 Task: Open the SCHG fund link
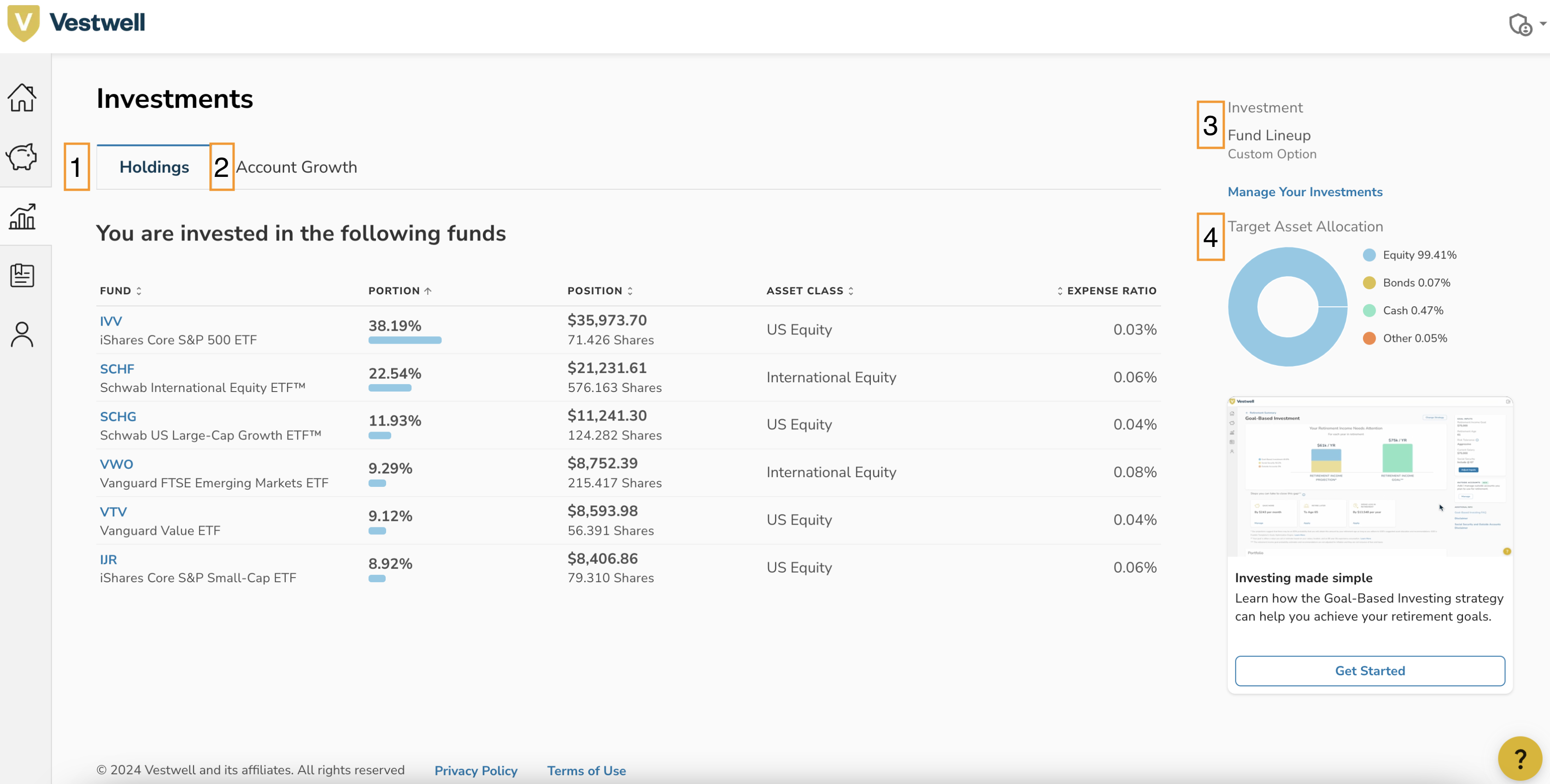point(118,416)
